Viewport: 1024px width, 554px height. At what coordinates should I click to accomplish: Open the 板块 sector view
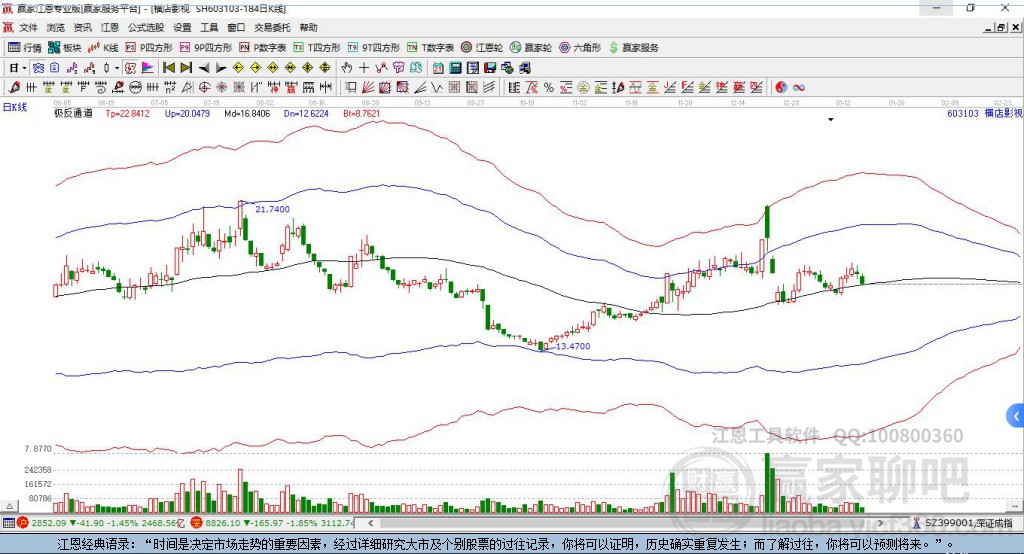(x=65, y=48)
